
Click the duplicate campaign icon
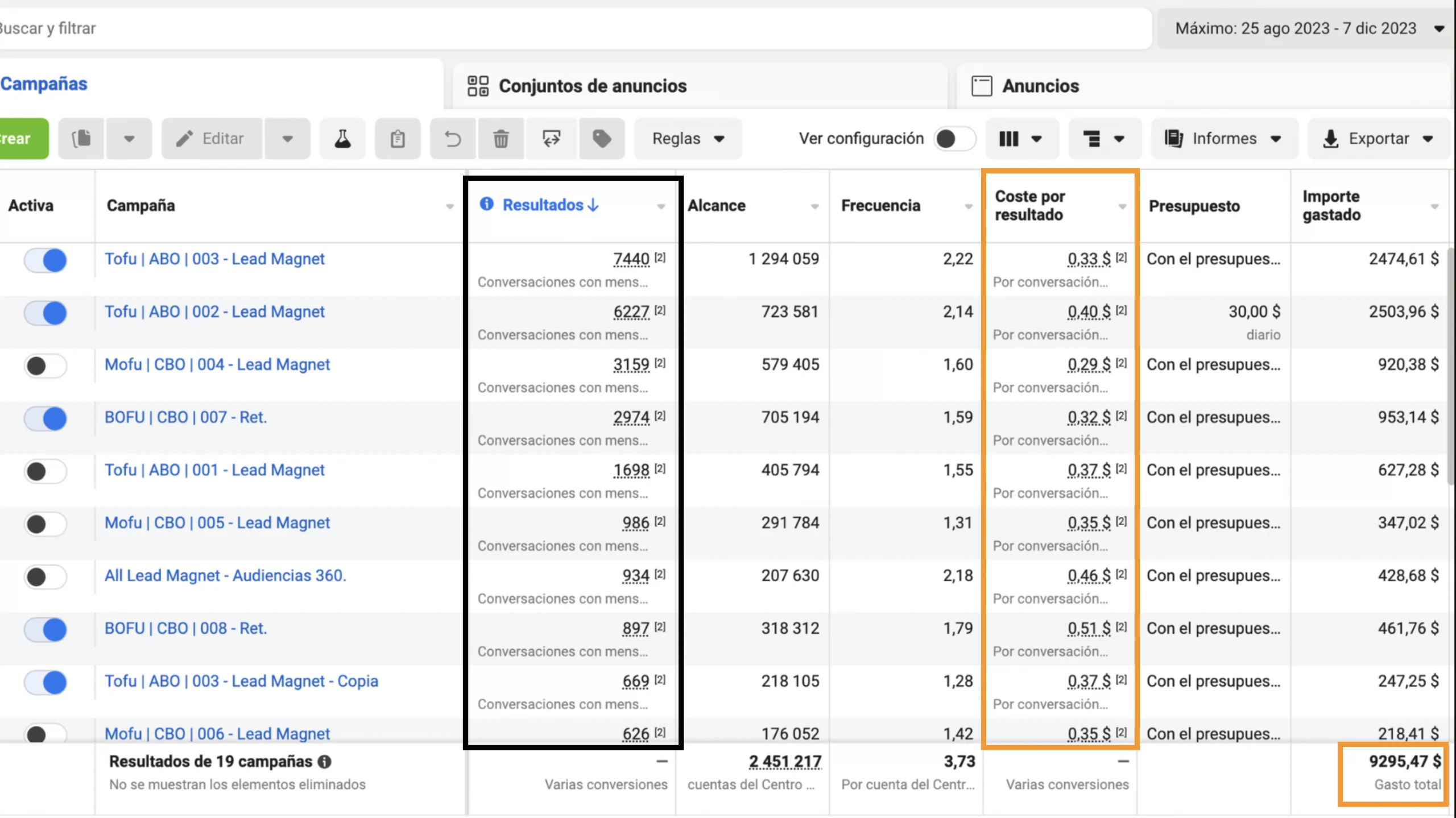(81, 139)
